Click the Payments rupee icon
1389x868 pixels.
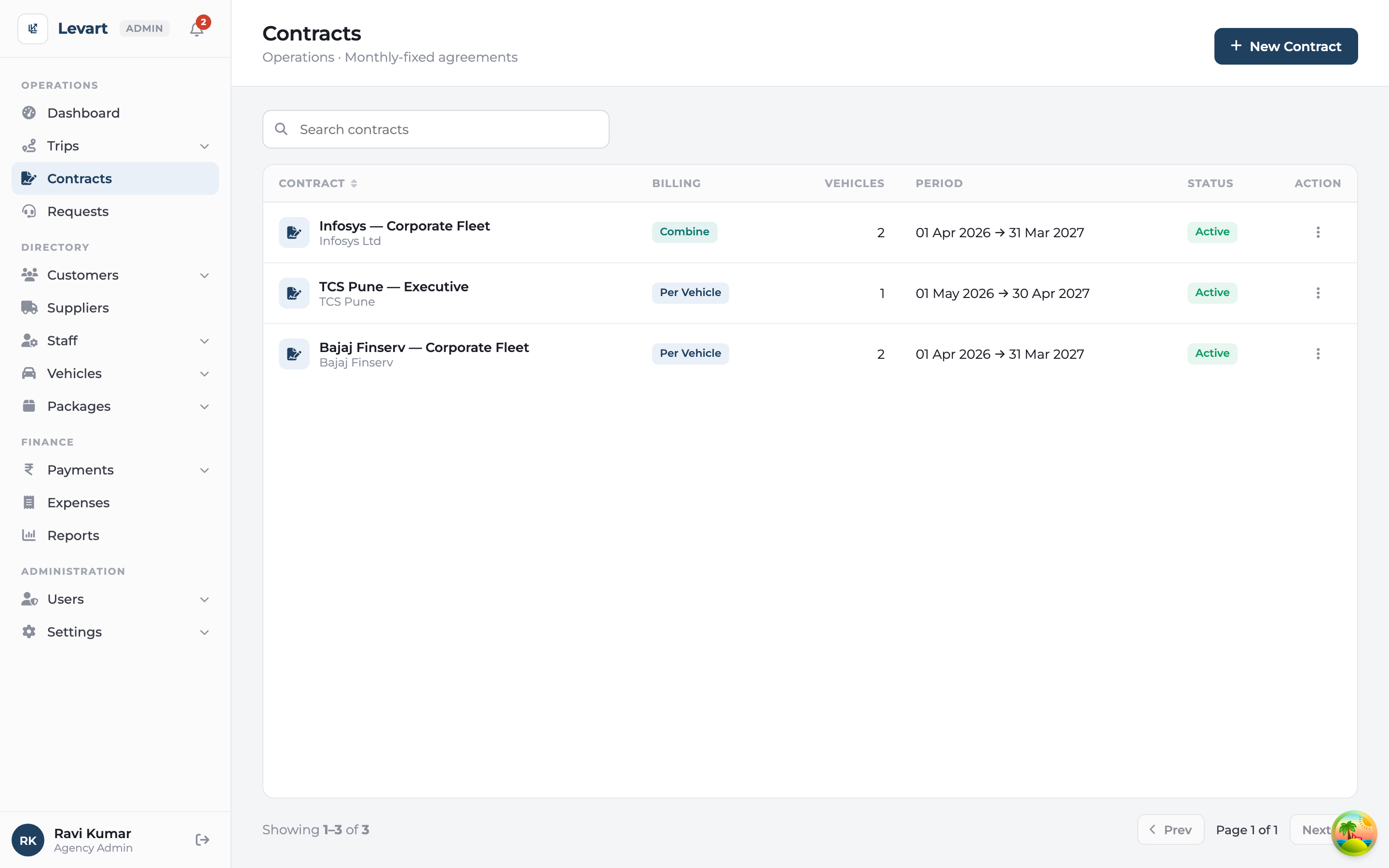pos(29,470)
